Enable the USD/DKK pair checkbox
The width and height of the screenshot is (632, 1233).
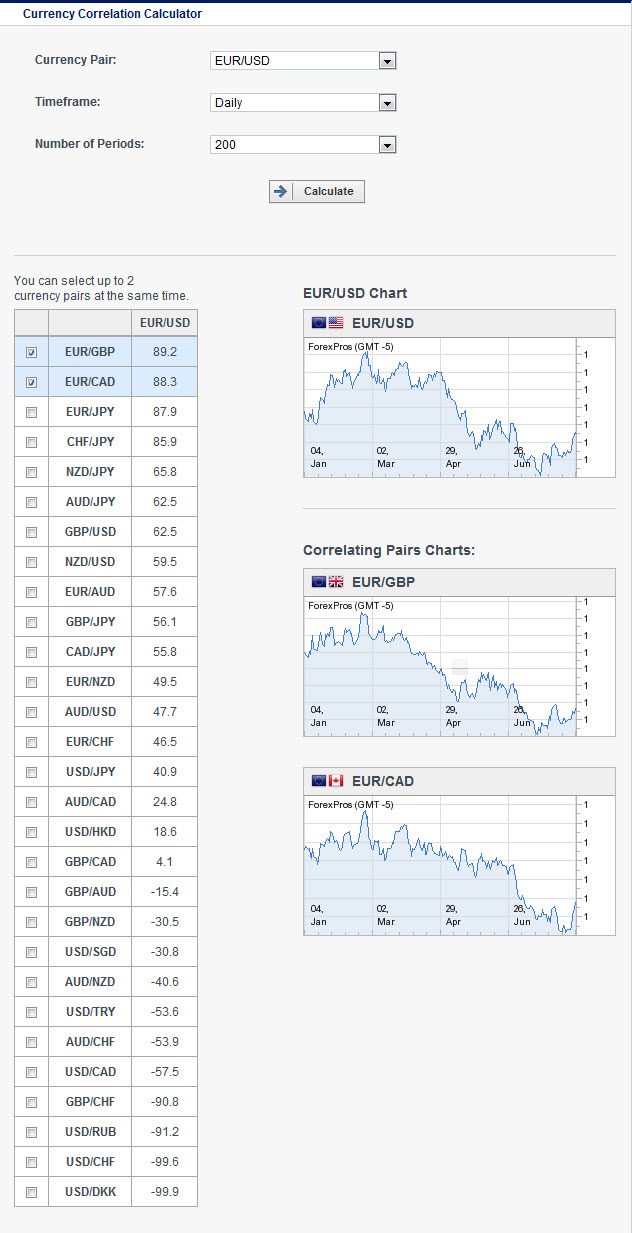click(x=32, y=1192)
